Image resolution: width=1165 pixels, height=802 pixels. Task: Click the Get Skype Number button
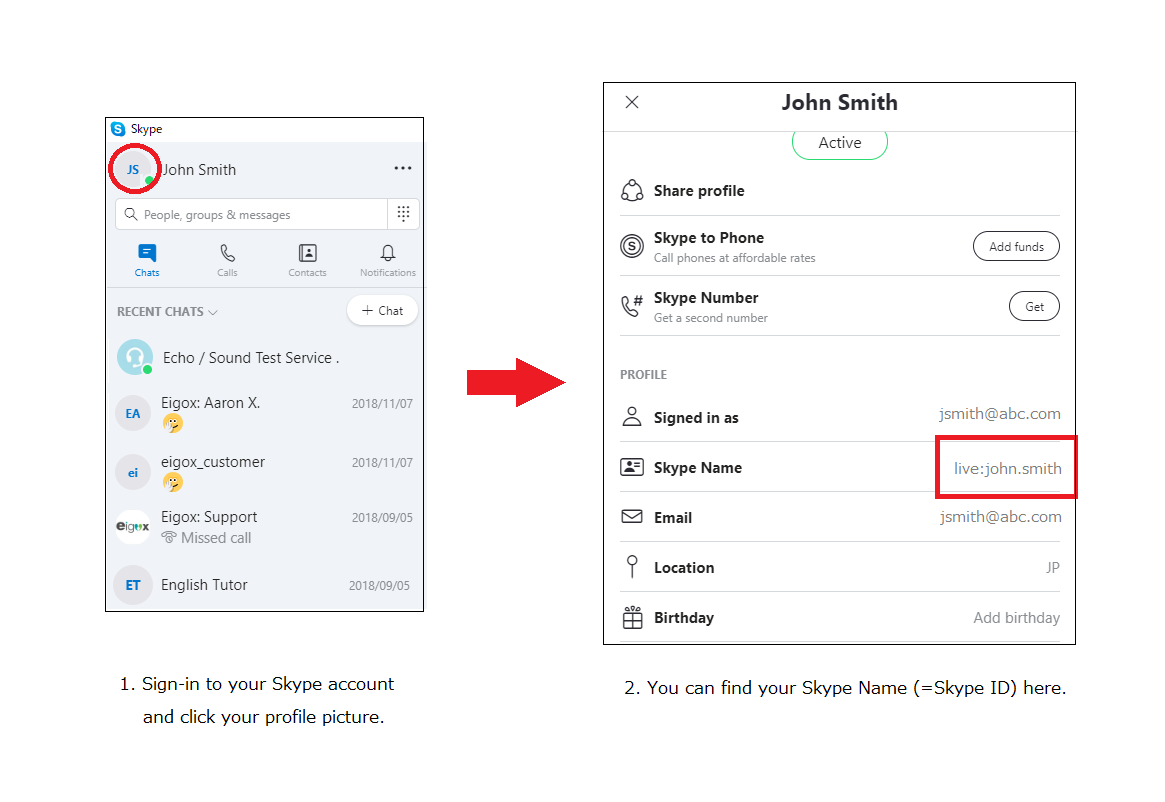point(1034,306)
